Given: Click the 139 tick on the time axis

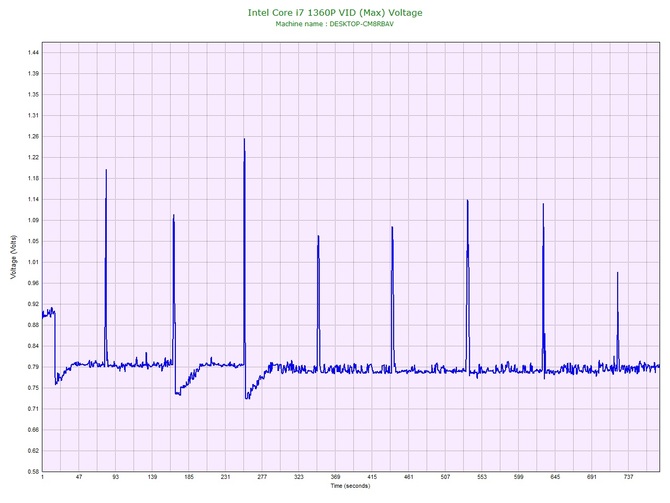Looking at the screenshot, I should pos(152,477).
